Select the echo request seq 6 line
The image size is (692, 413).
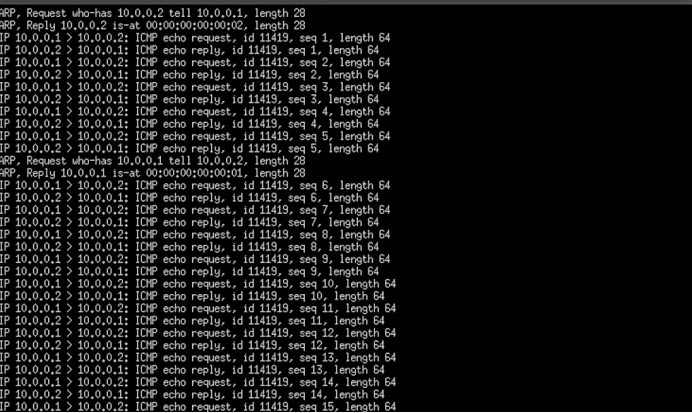pos(195,186)
